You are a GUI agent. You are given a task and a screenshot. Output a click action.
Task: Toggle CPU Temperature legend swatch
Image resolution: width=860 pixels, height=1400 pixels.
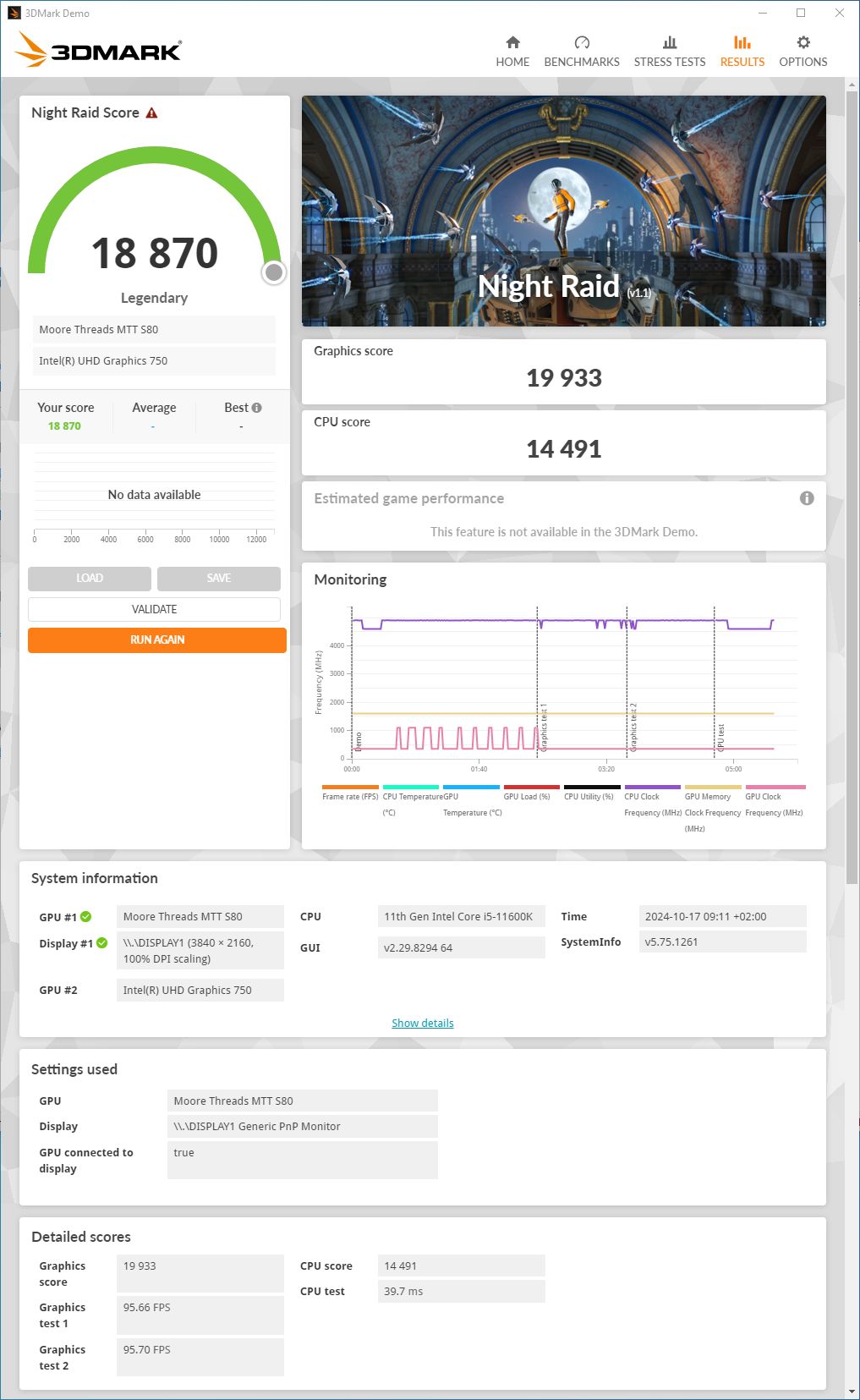411,788
